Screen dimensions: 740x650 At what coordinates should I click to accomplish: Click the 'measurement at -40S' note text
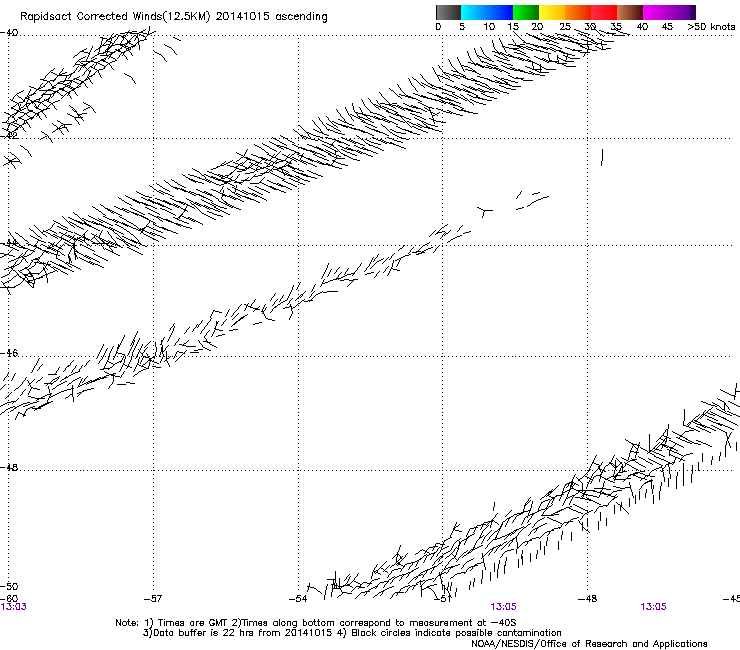pos(463,623)
